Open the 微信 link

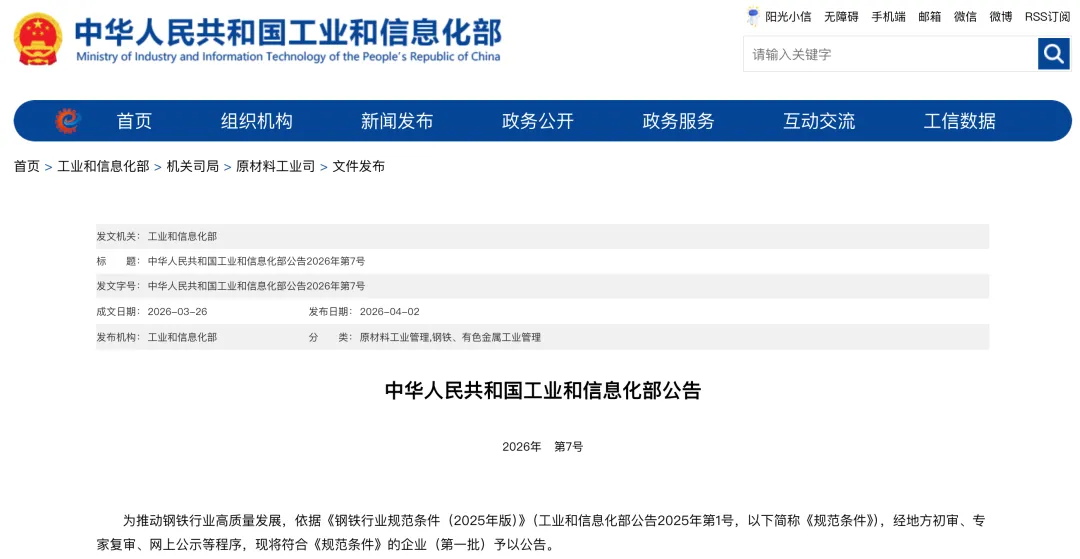coord(965,17)
